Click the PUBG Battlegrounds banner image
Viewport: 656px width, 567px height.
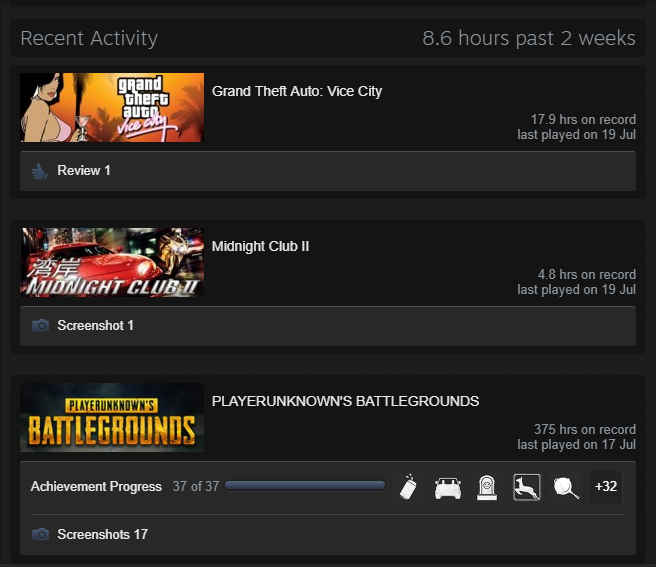[x=112, y=417]
